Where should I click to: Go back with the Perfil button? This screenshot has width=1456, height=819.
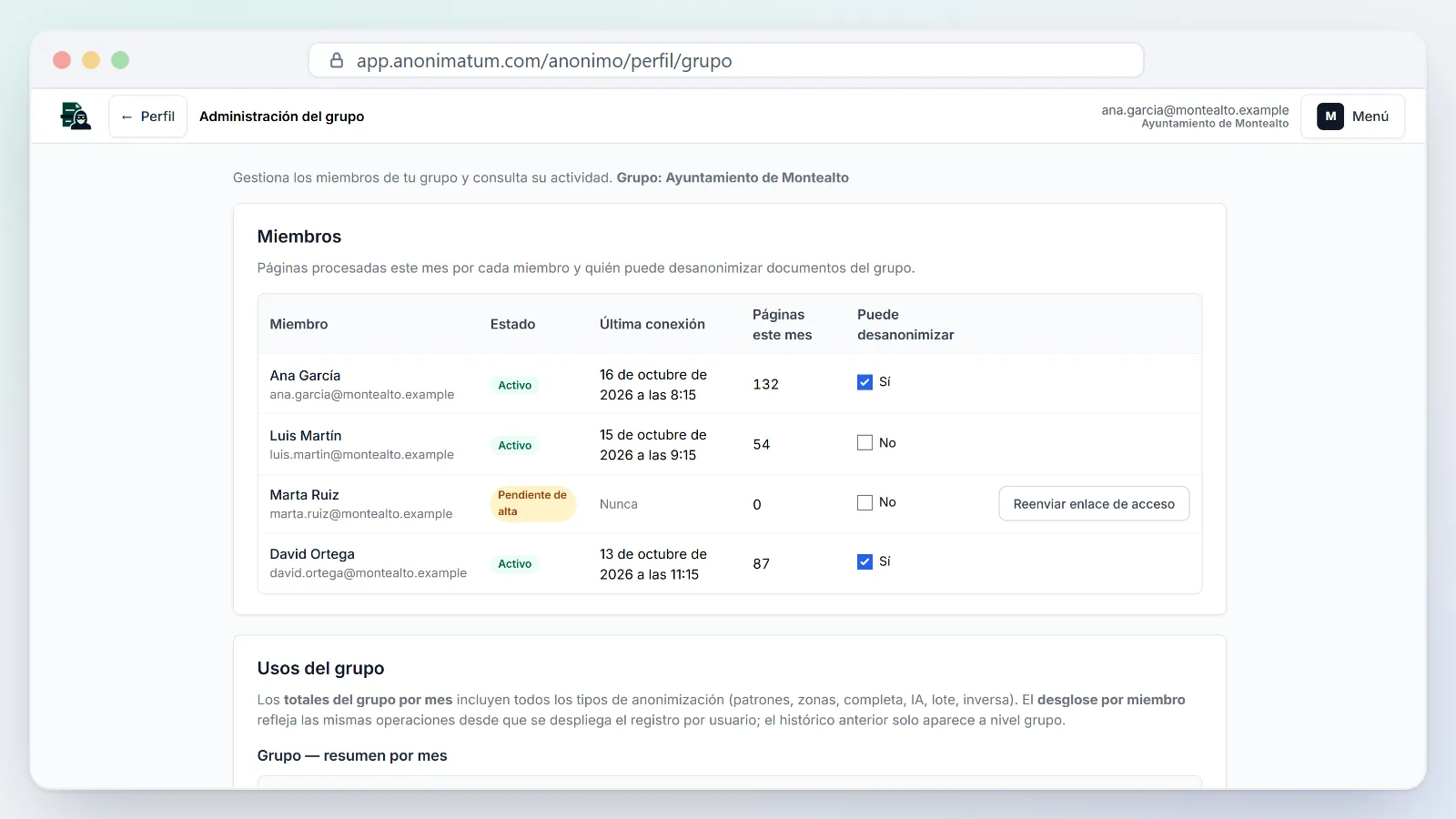click(148, 116)
